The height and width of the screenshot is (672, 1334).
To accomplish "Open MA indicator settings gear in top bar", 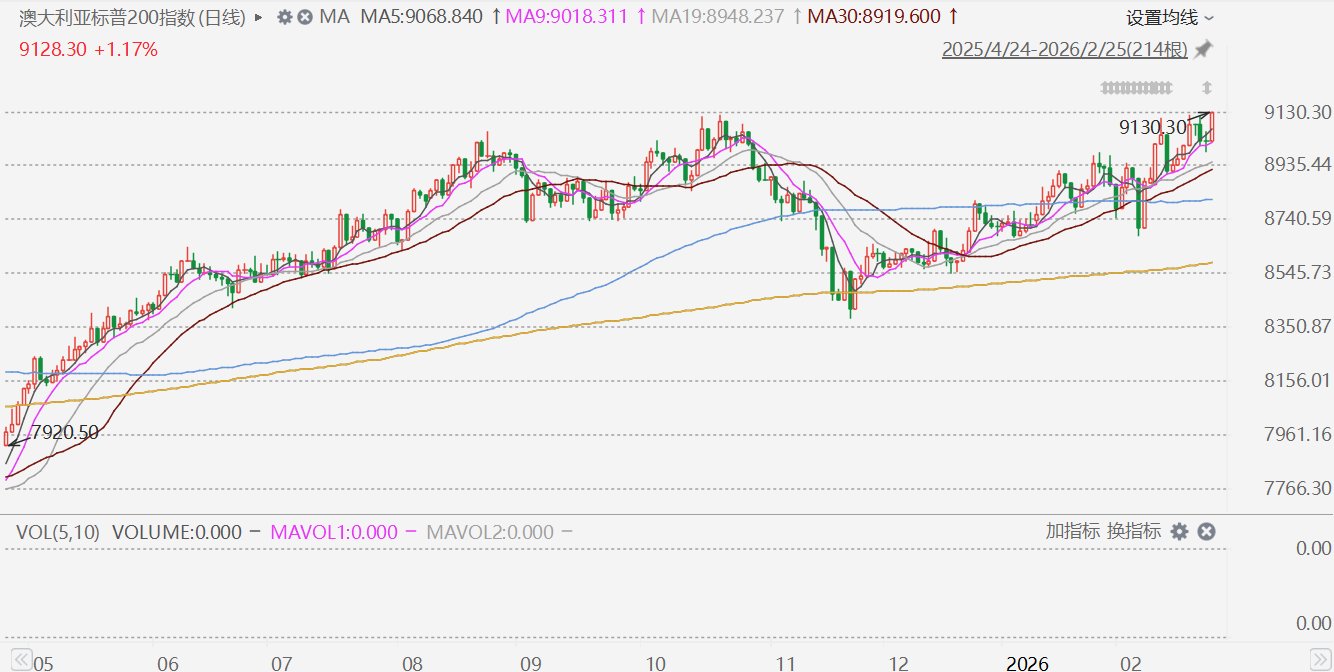I will (285, 17).
